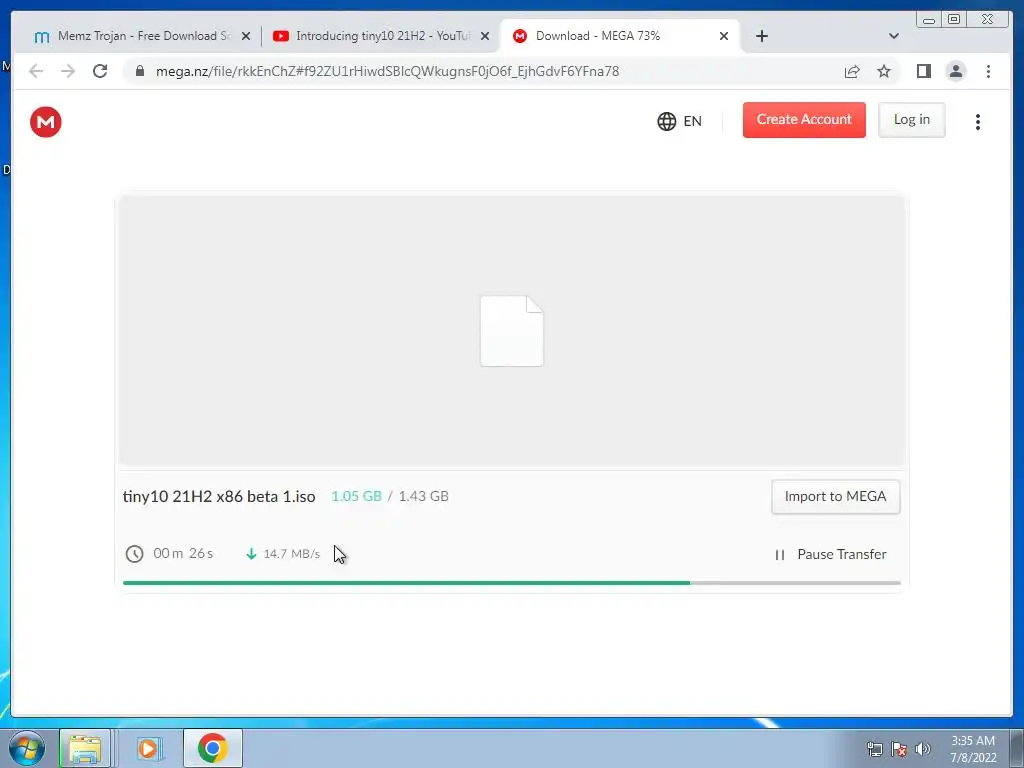The height and width of the screenshot is (768, 1024).
Task: Open the MEGA page options three-dot menu
Action: (x=978, y=122)
